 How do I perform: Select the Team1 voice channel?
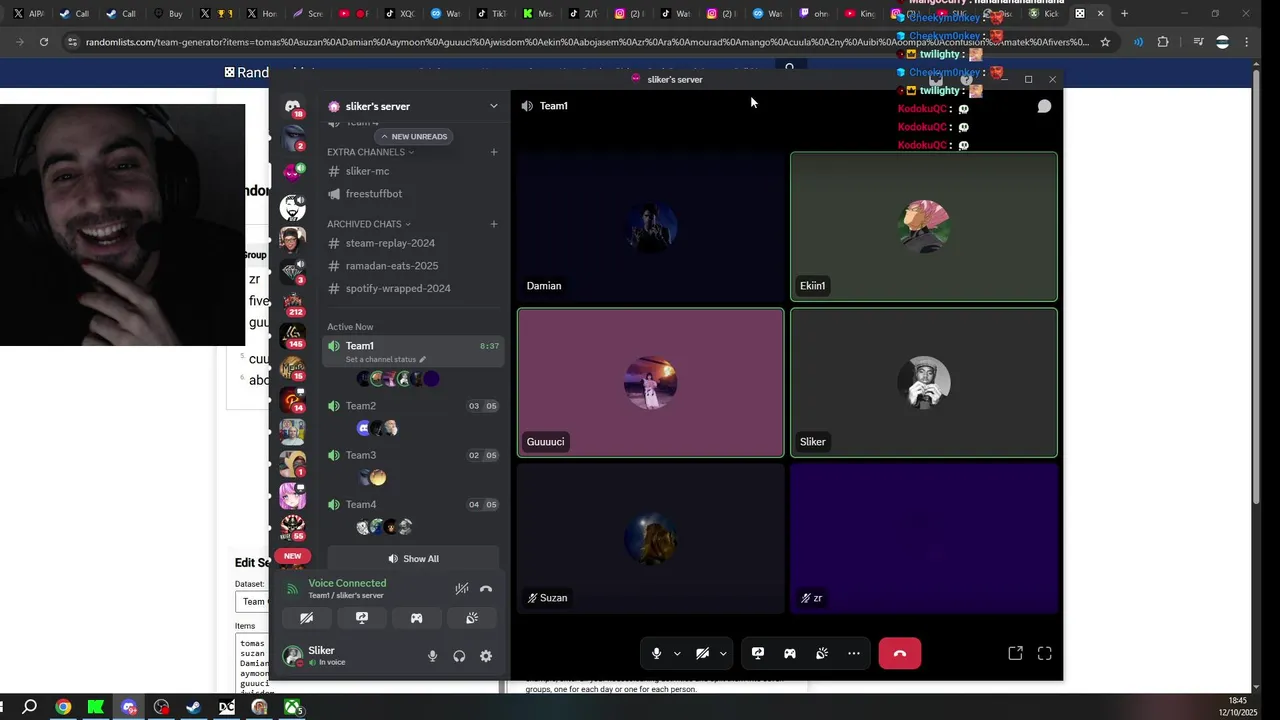coord(412,351)
